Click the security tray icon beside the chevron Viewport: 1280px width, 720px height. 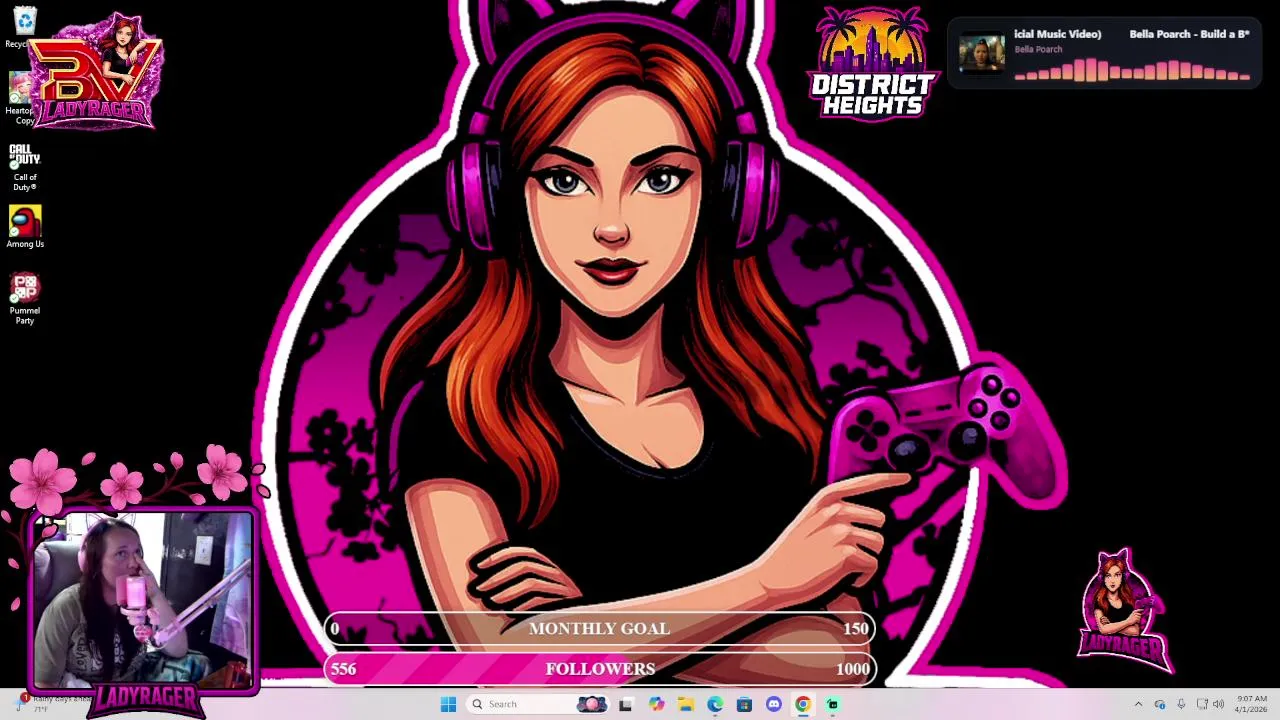tap(1160, 704)
